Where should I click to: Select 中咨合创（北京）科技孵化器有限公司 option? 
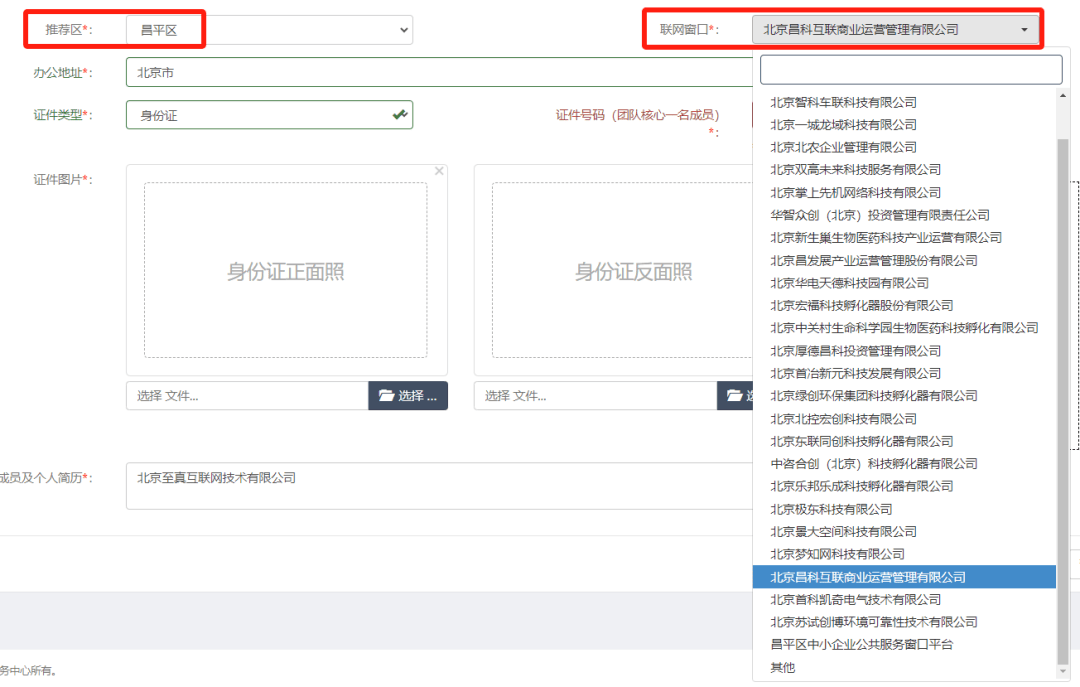pyautogui.click(x=904, y=464)
